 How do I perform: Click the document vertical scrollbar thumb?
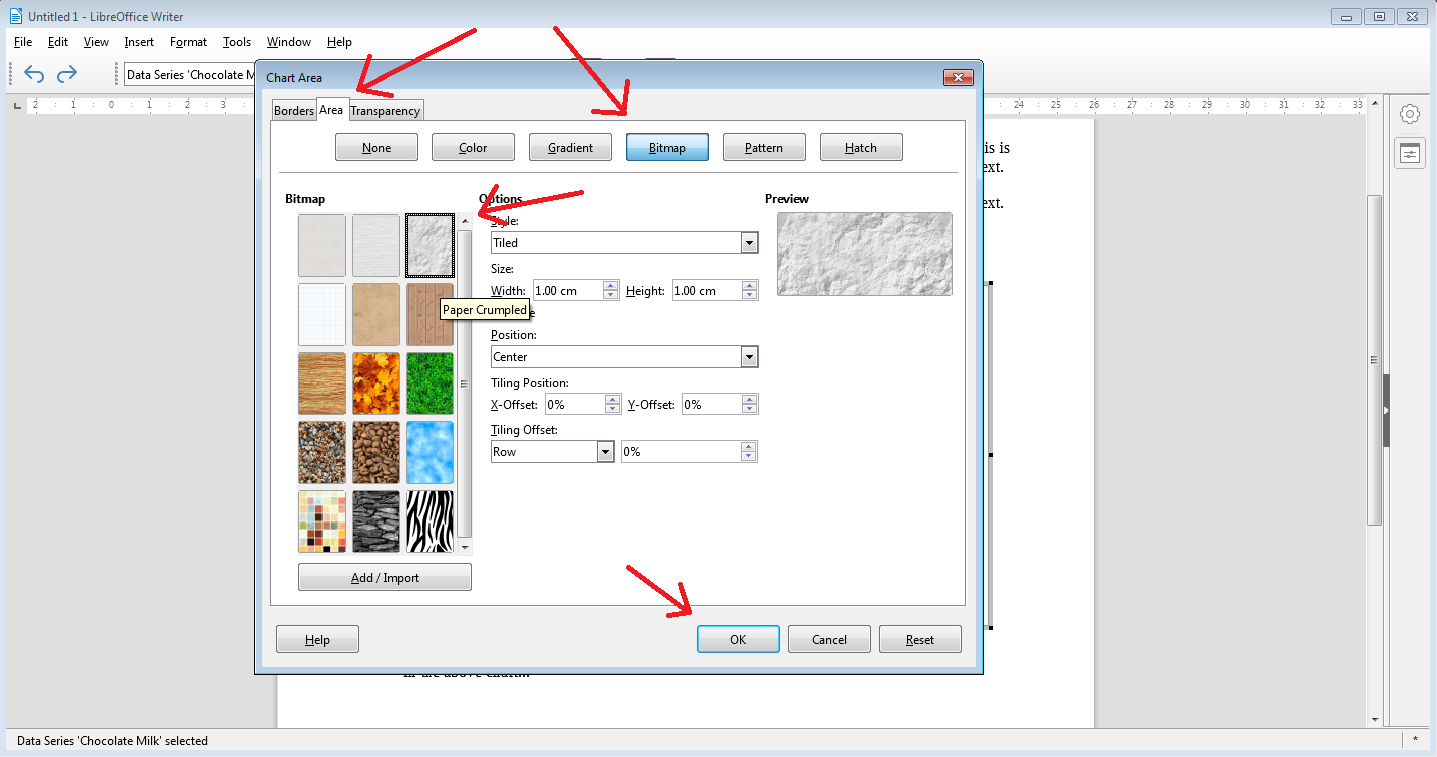[x=1375, y=360]
